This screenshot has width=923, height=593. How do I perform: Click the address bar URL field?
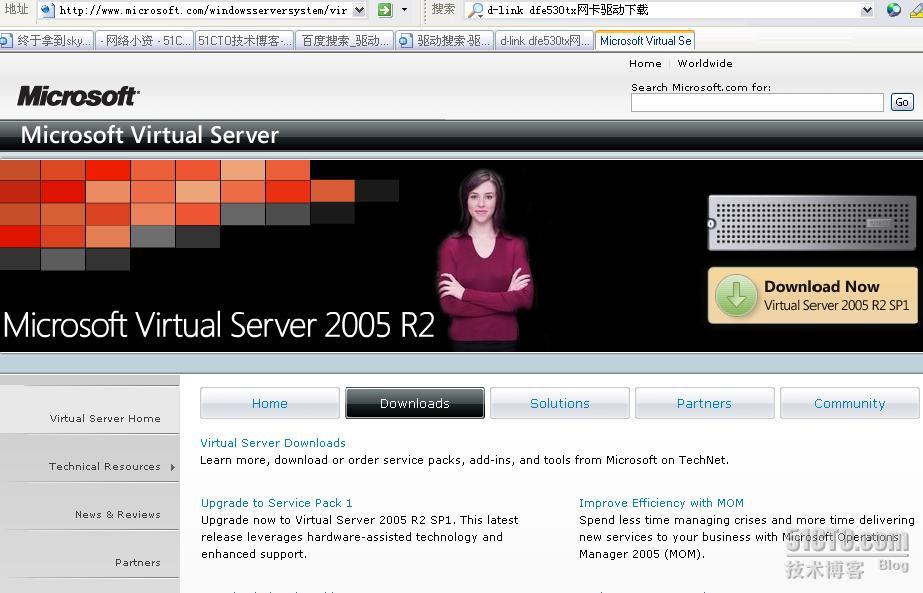click(203, 10)
